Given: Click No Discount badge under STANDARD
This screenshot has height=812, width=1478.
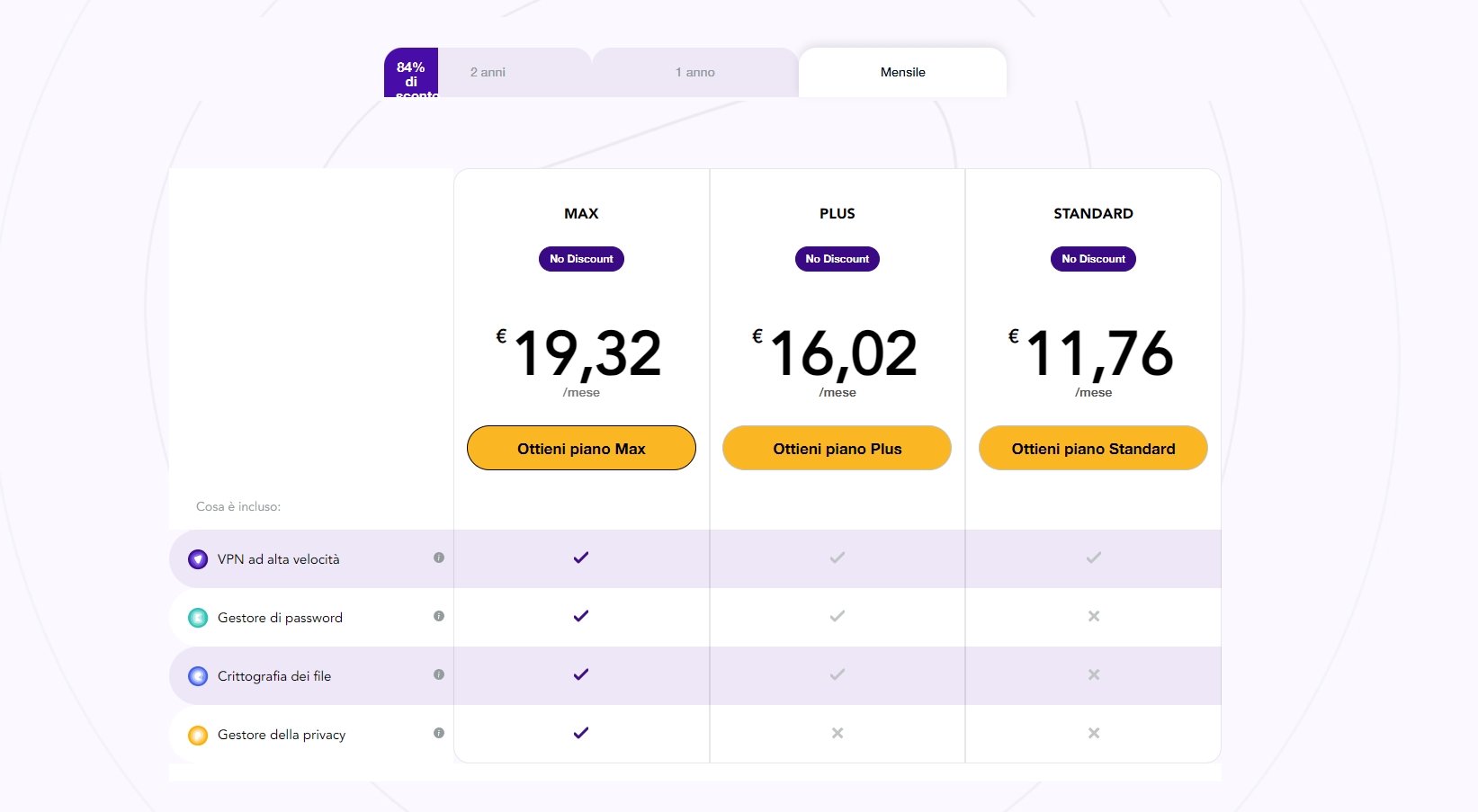Looking at the screenshot, I should [x=1093, y=259].
